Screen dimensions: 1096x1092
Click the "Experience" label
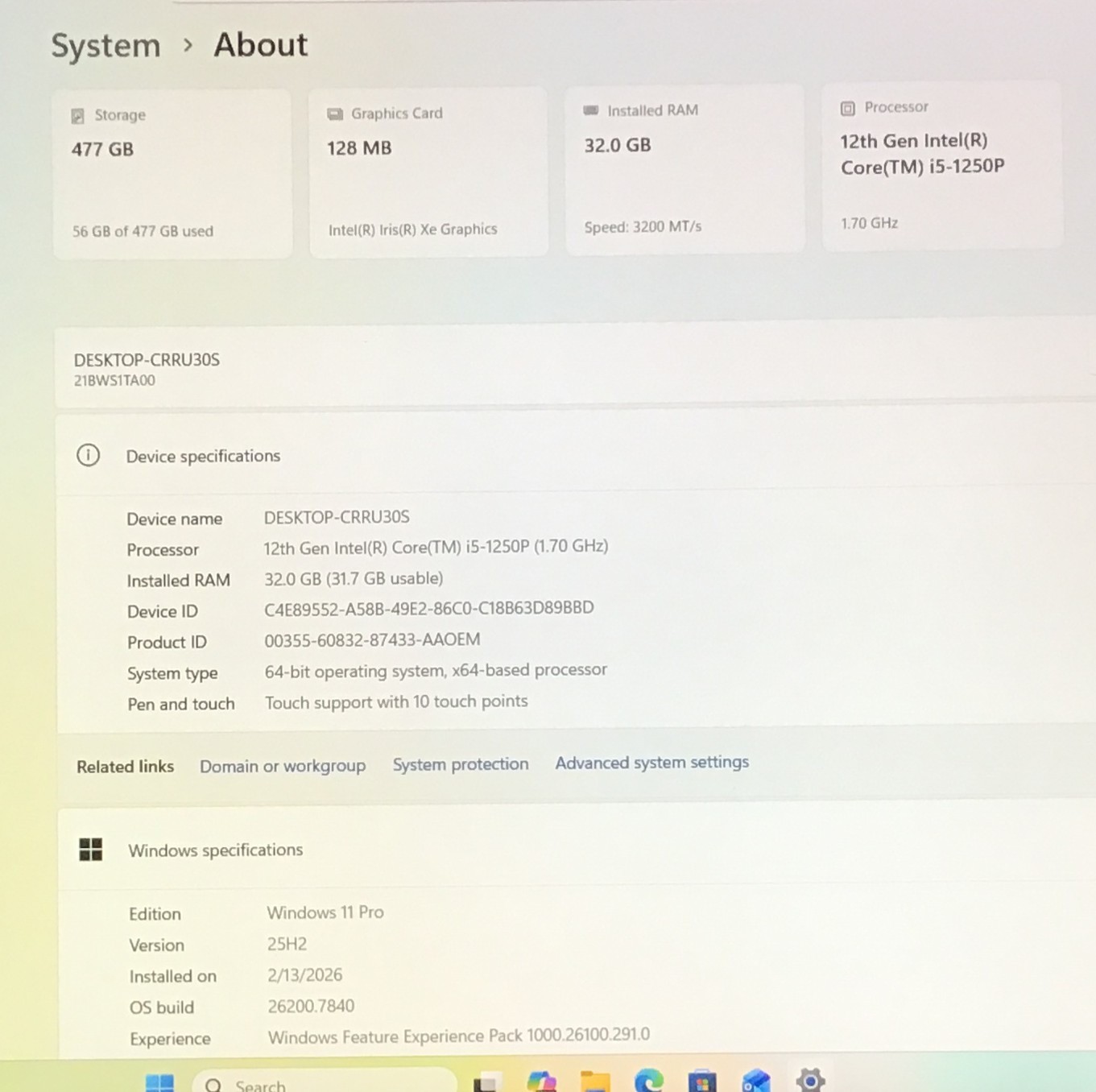[x=171, y=1039]
